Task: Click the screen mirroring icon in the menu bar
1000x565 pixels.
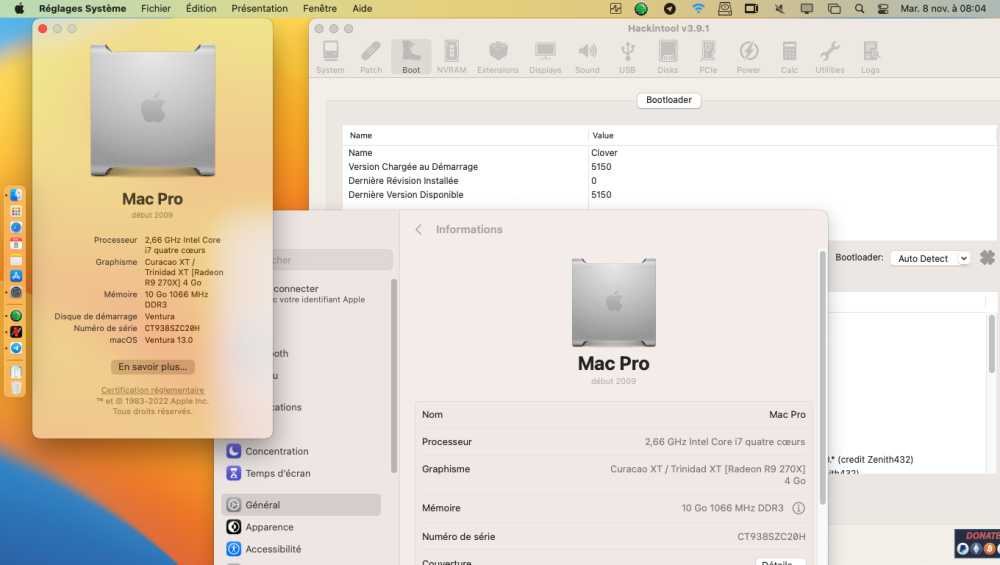Action: [x=807, y=8]
